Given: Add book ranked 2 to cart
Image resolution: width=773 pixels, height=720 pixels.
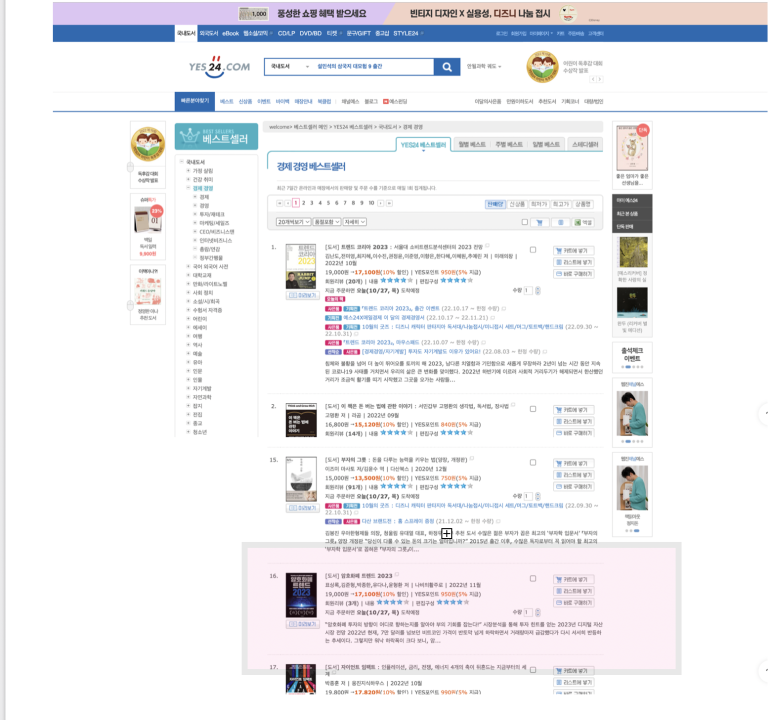Looking at the screenshot, I should pyautogui.click(x=574, y=410).
